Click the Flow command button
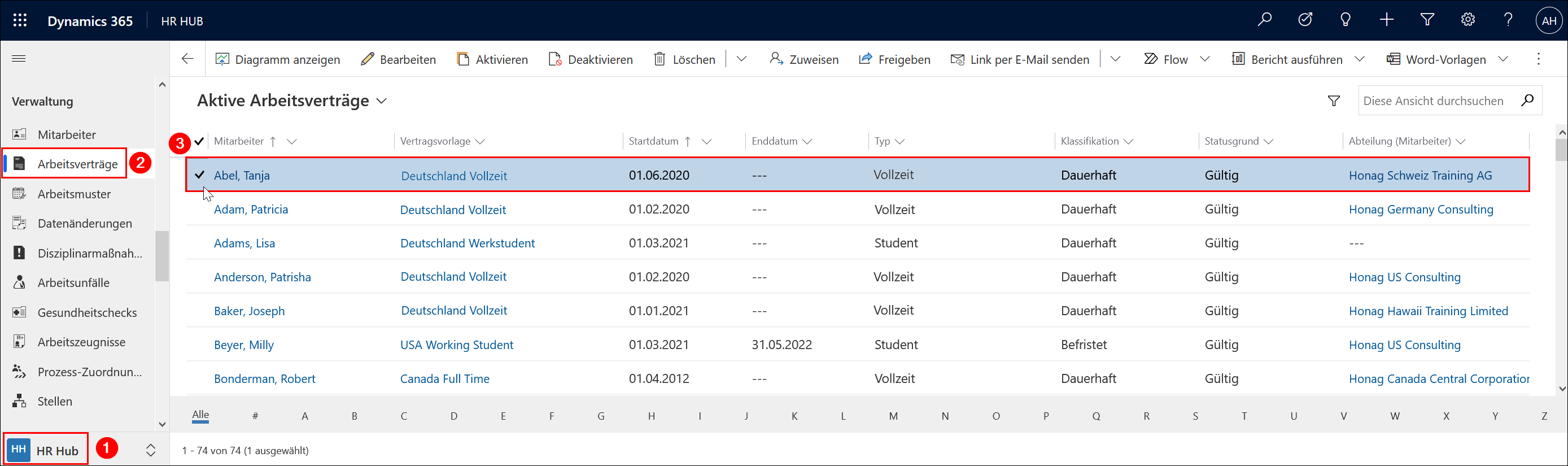1568x466 pixels. 1165,59
